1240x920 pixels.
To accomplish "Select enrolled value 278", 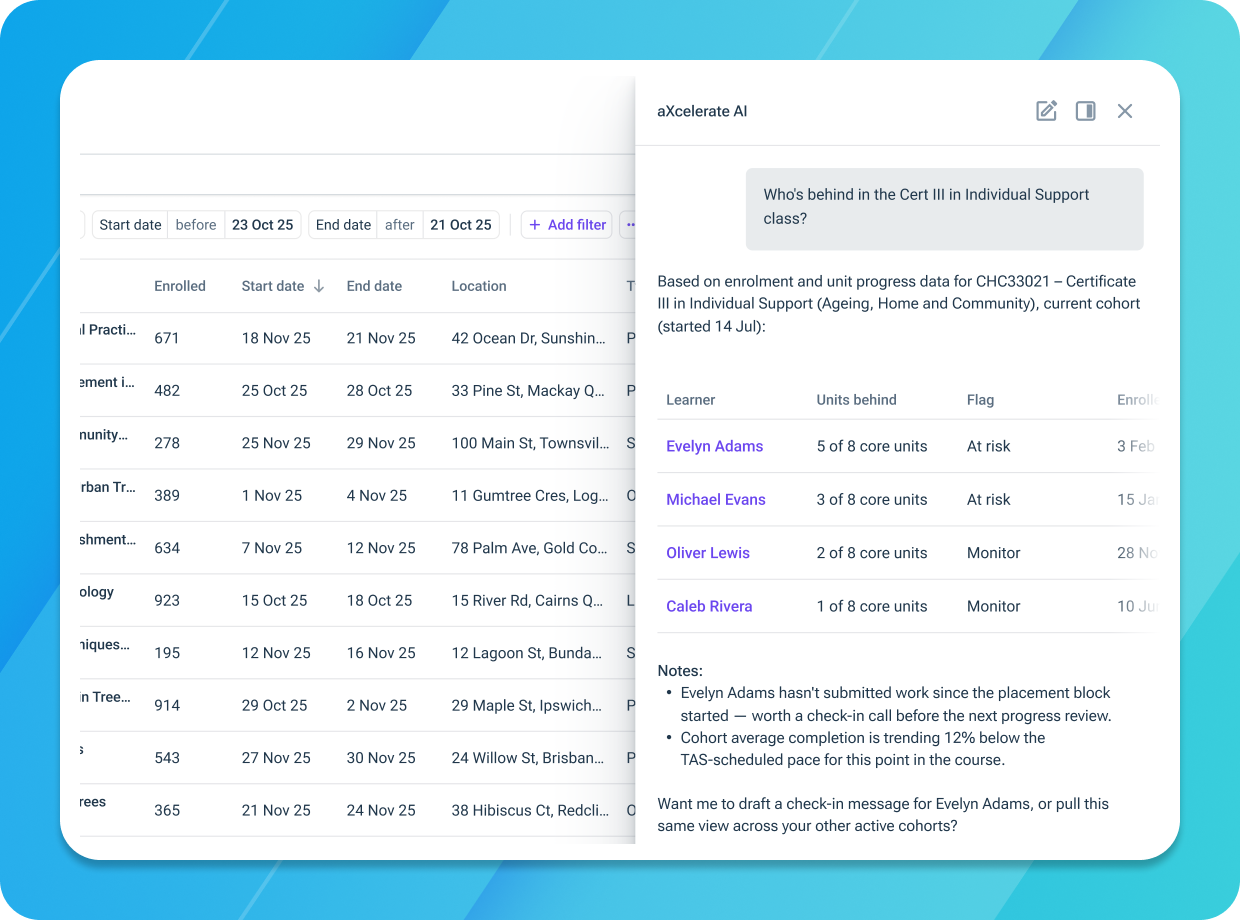I will (x=167, y=443).
